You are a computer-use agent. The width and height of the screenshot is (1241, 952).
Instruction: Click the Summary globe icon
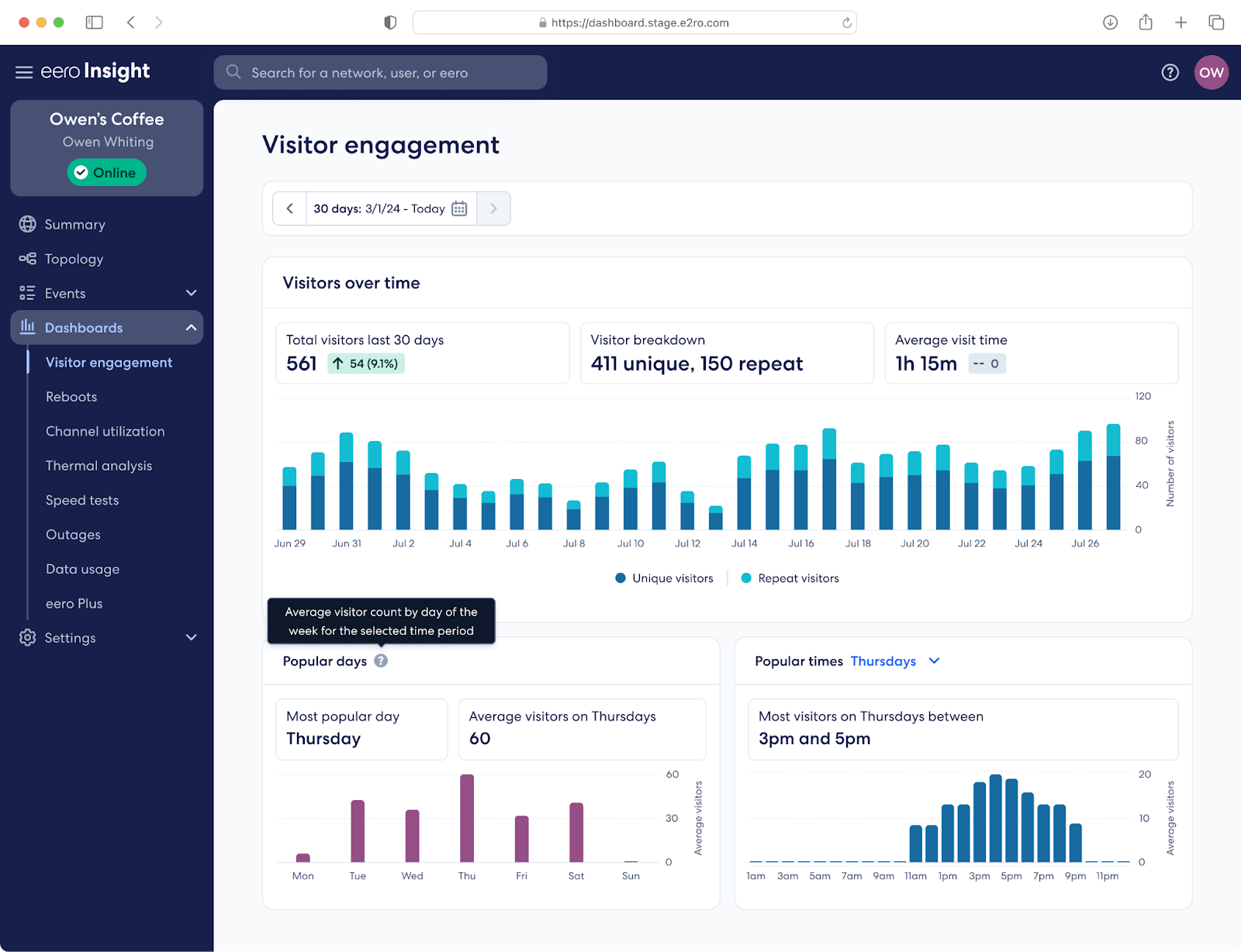point(28,224)
